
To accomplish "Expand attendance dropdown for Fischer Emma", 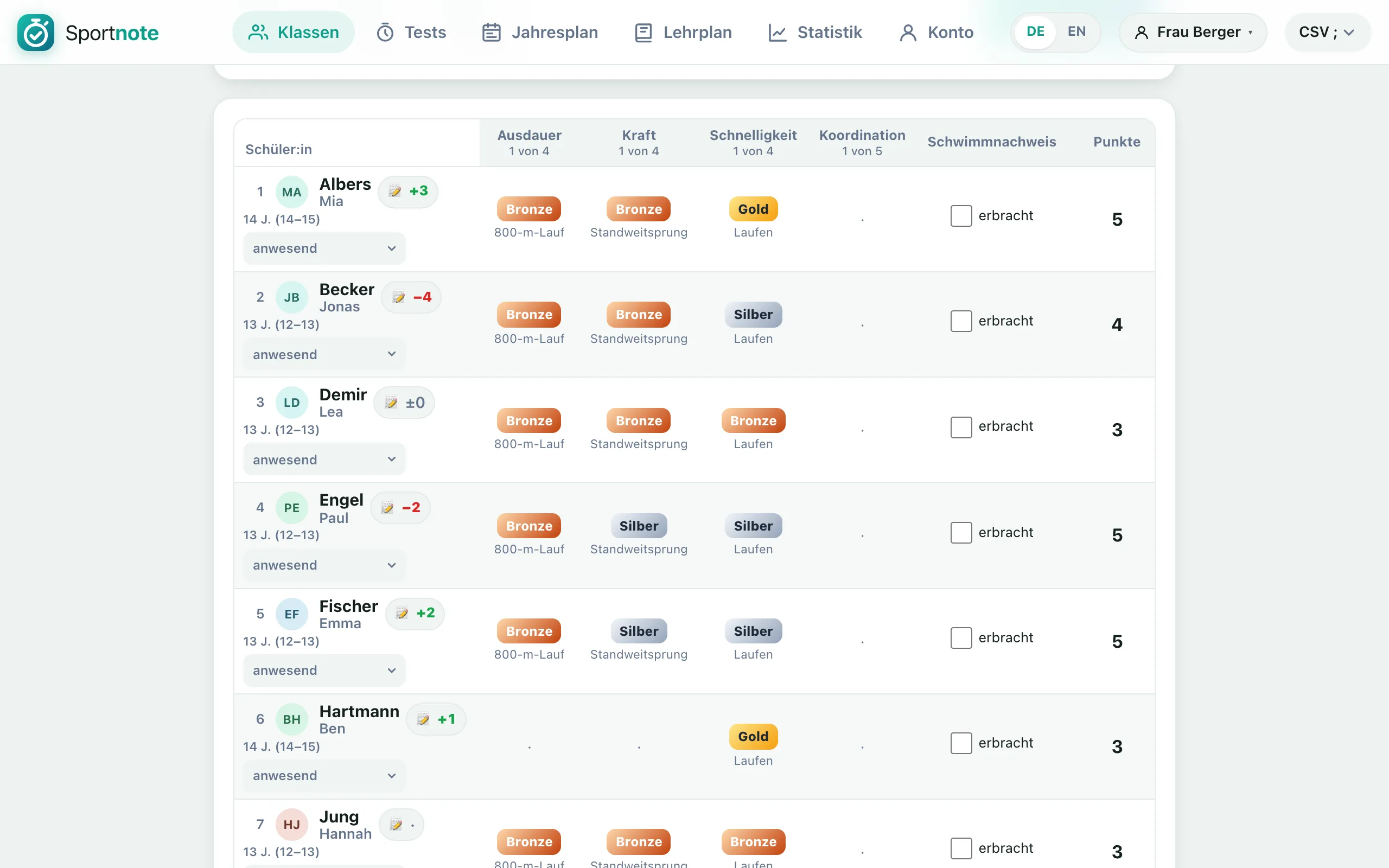I will [324, 671].
